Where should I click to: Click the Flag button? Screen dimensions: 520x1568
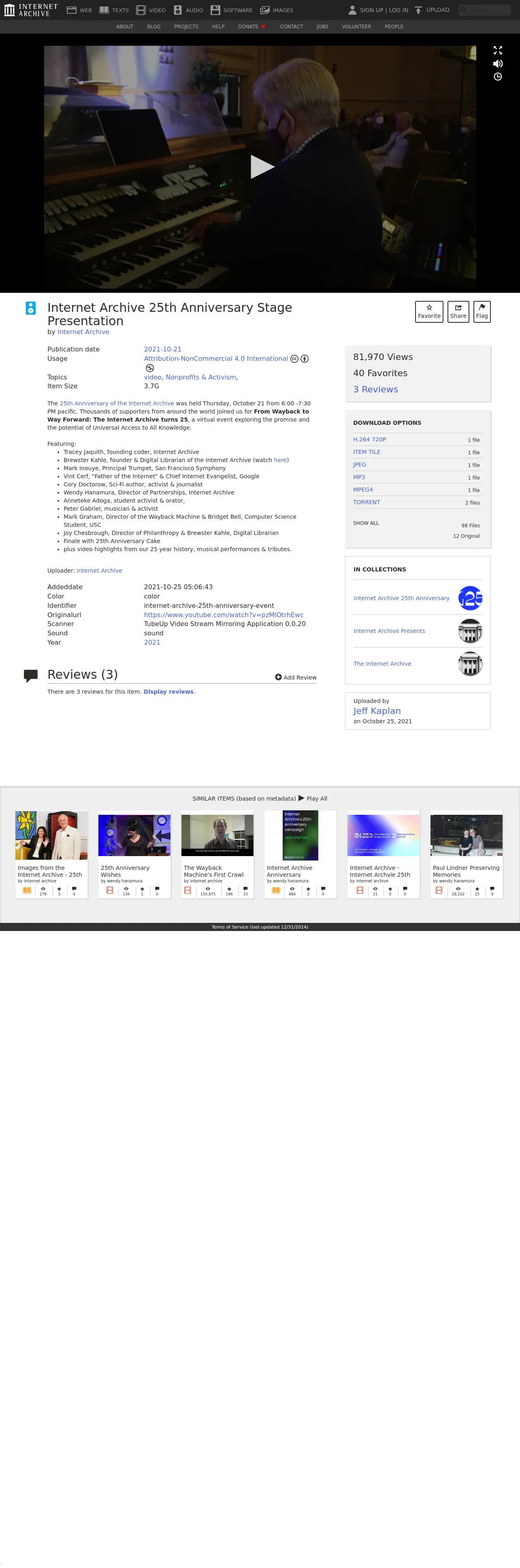482,312
